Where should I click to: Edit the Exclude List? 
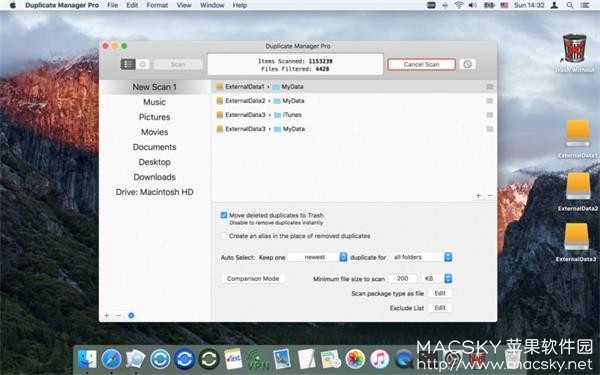440,308
